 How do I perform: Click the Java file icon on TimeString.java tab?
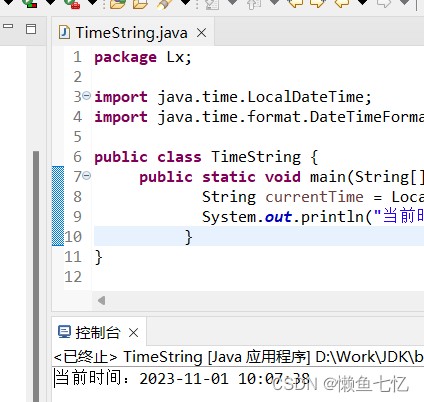(x=64, y=33)
